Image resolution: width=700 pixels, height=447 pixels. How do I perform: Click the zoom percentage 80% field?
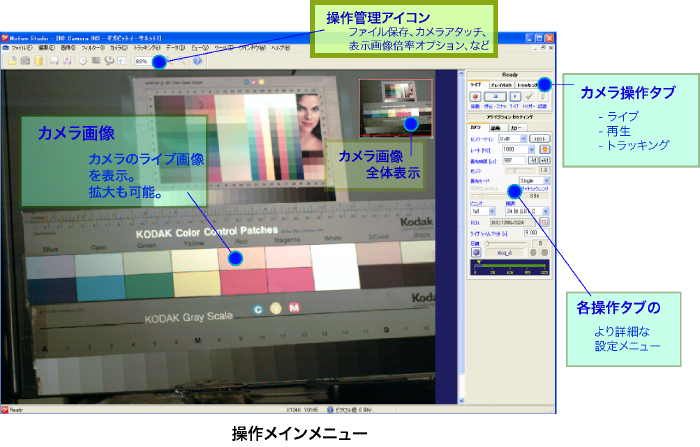point(143,61)
